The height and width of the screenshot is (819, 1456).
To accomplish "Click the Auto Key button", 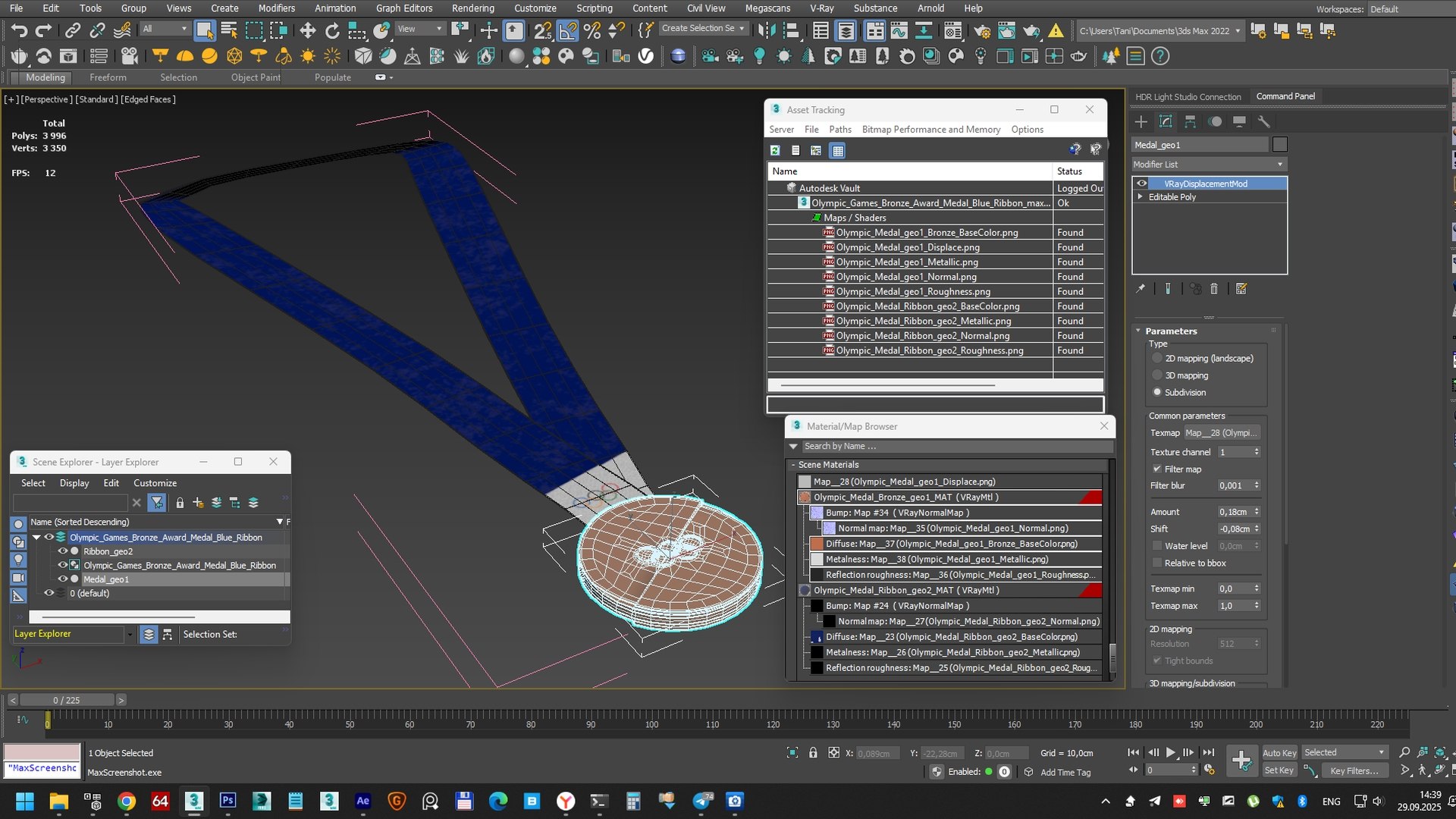I will 1279,753.
